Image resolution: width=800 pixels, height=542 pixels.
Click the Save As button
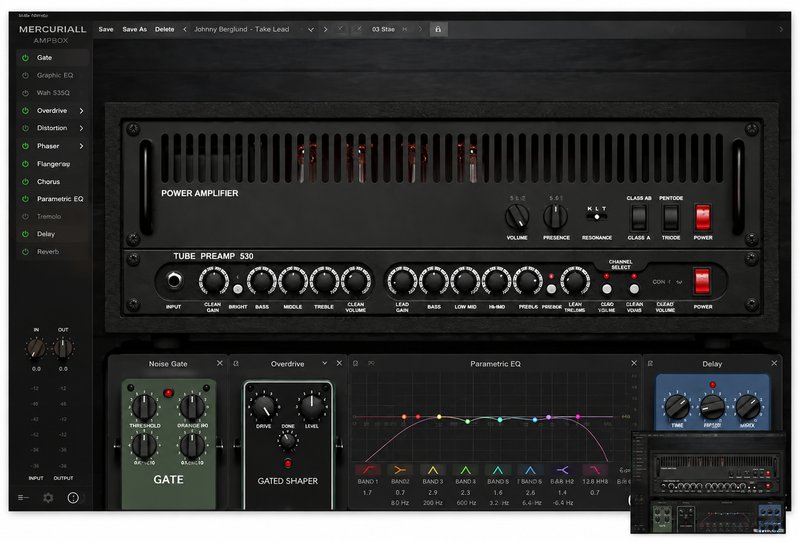[135, 30]
